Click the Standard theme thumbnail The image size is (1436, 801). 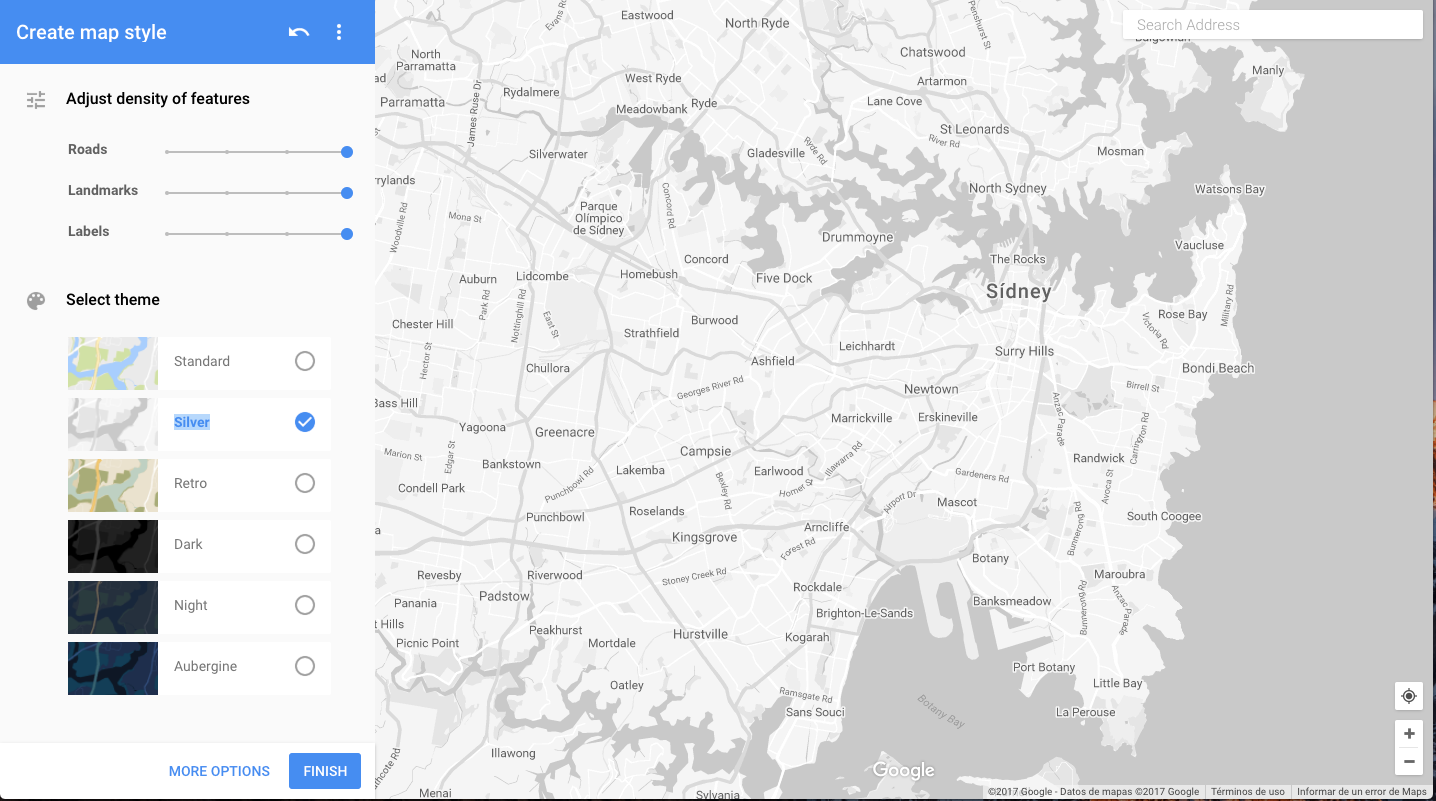pos(113,363)
